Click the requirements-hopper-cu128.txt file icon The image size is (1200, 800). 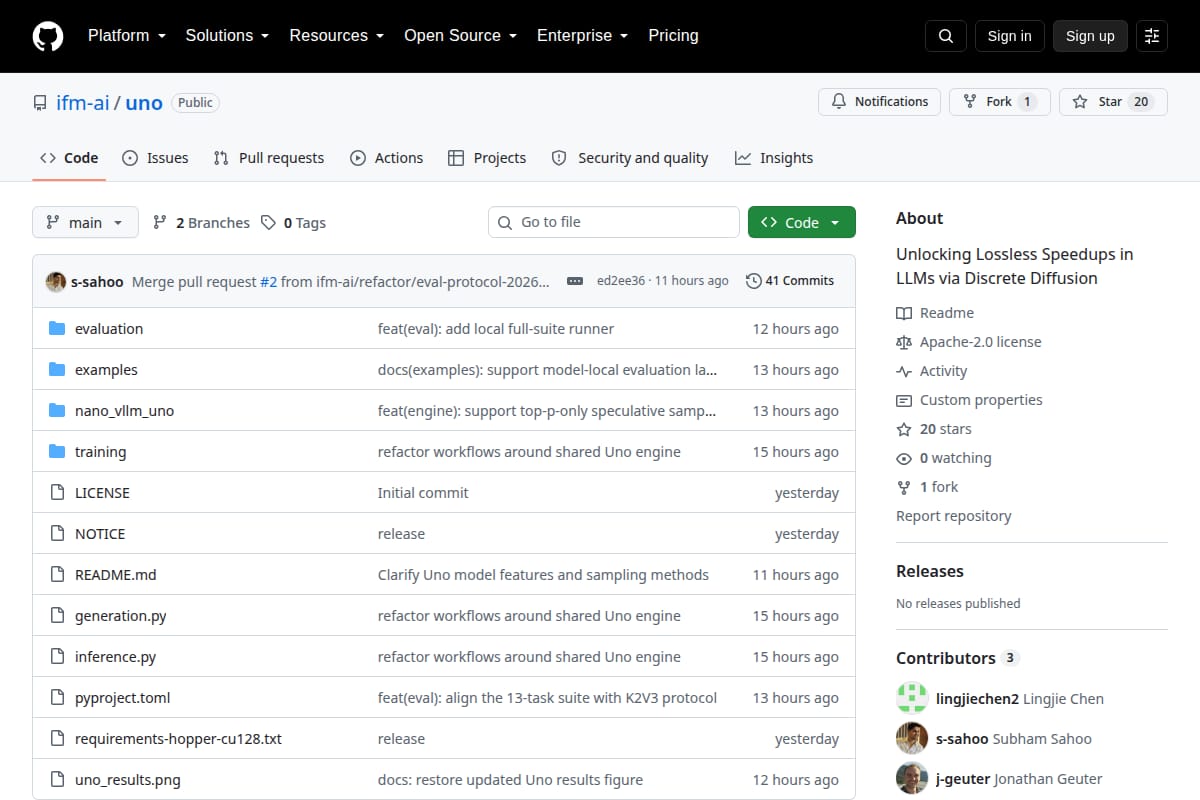(57, 739)
